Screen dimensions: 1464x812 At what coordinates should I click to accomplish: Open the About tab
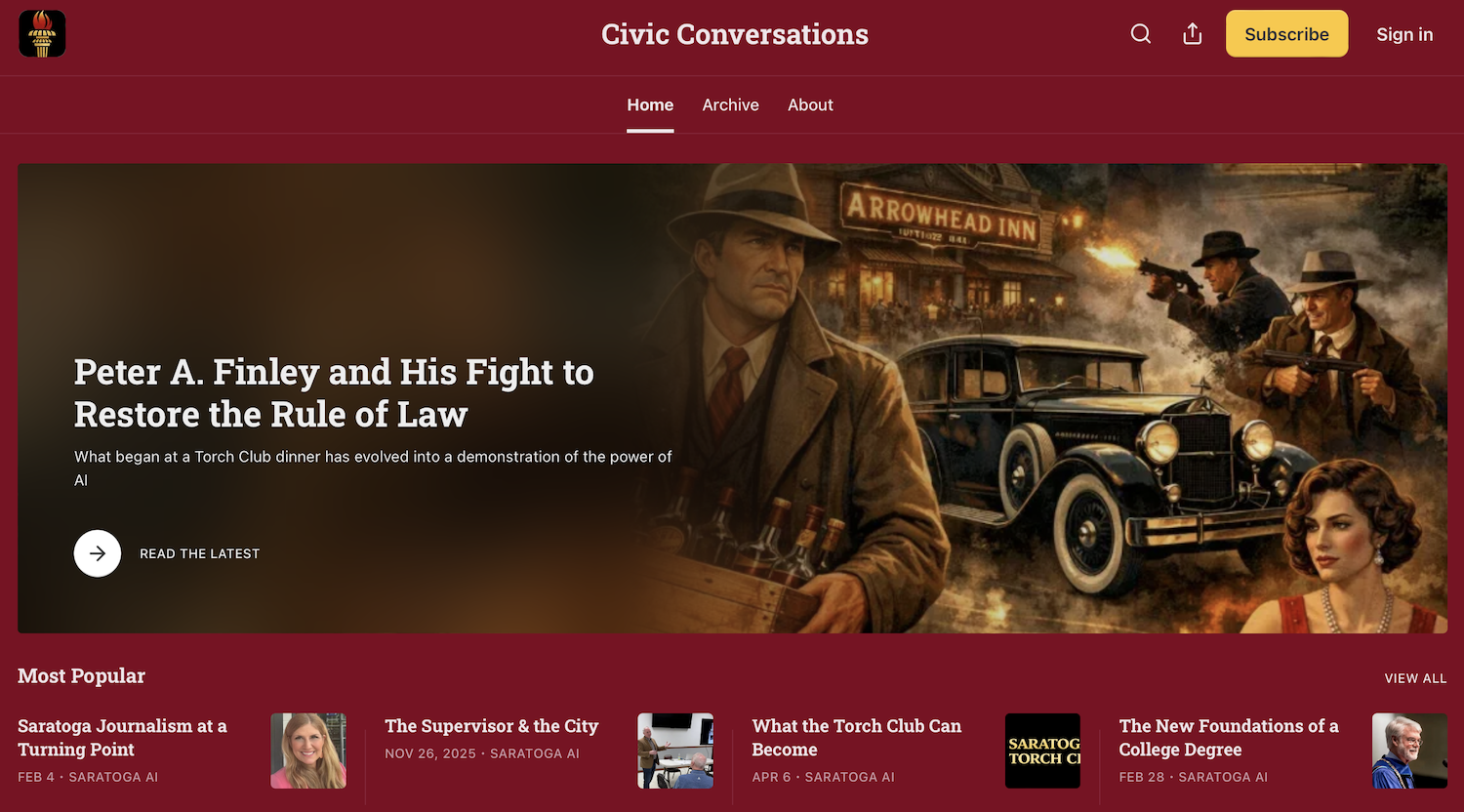click(x=810, y=104)
